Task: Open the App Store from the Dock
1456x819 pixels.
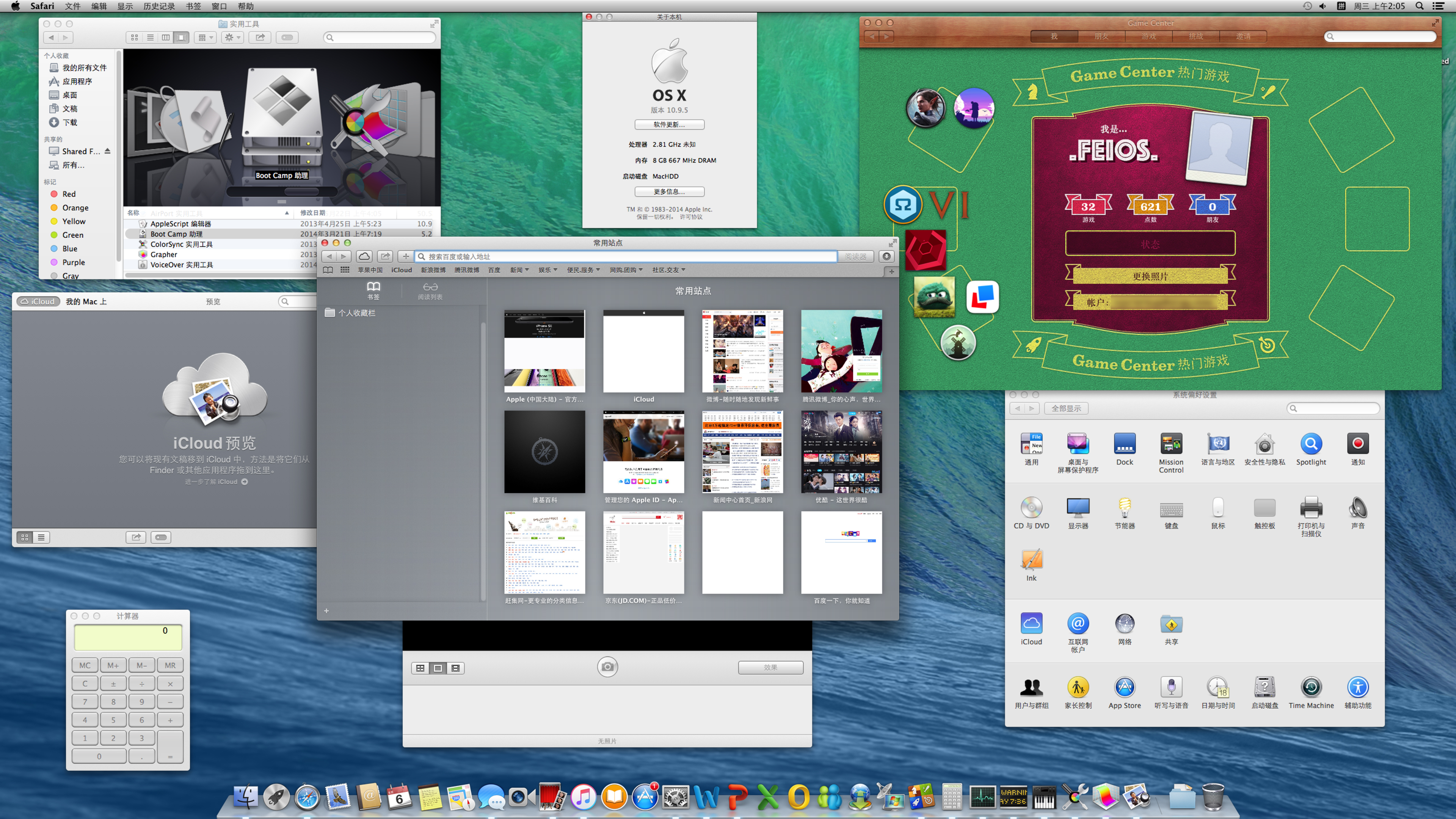Action: tap(644, 797)
